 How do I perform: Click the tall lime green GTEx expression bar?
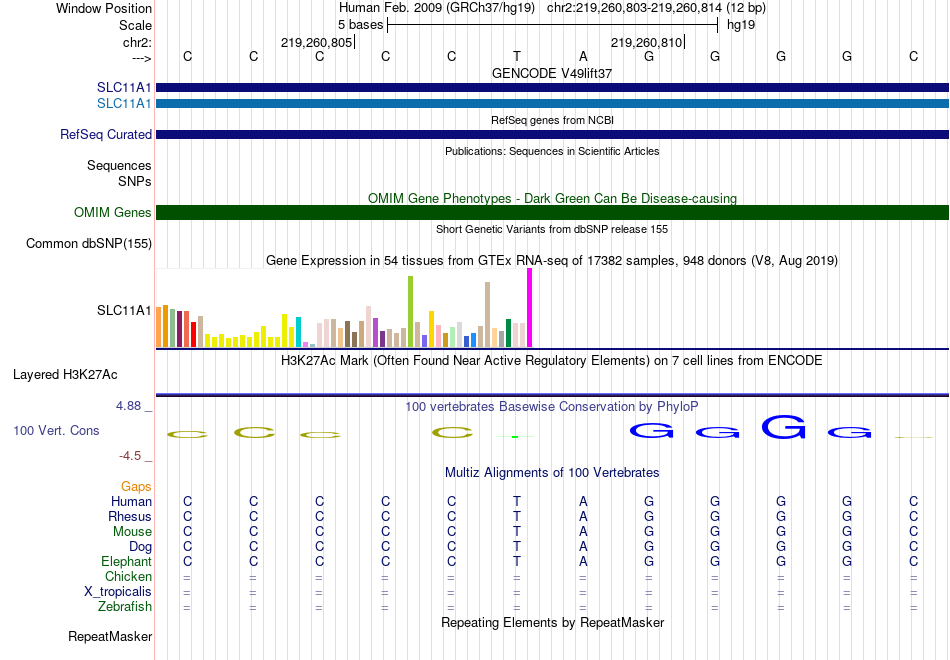tap(410, 312)
